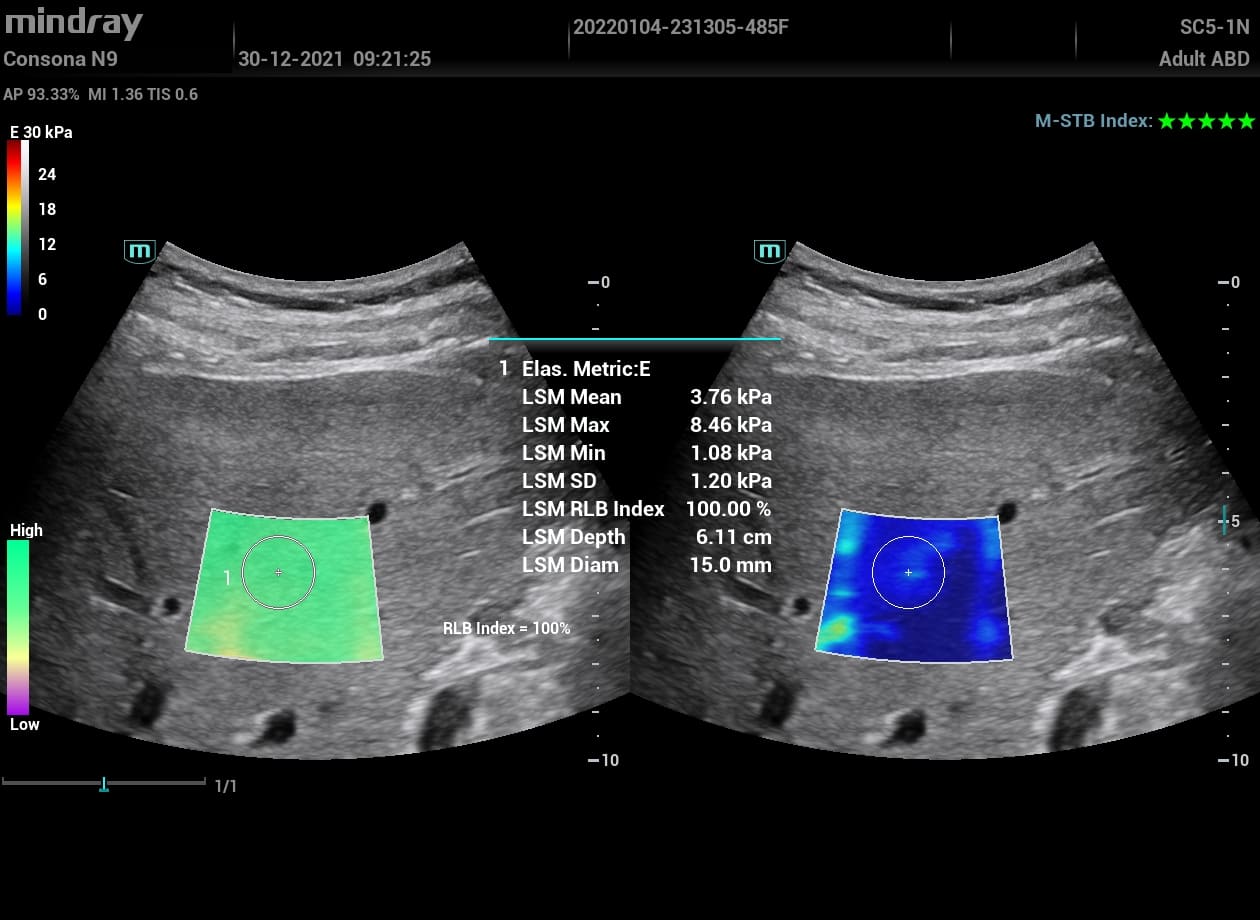Click the crosshair center in left ROI
The image size is (1260, 920).
pos(279,572)
